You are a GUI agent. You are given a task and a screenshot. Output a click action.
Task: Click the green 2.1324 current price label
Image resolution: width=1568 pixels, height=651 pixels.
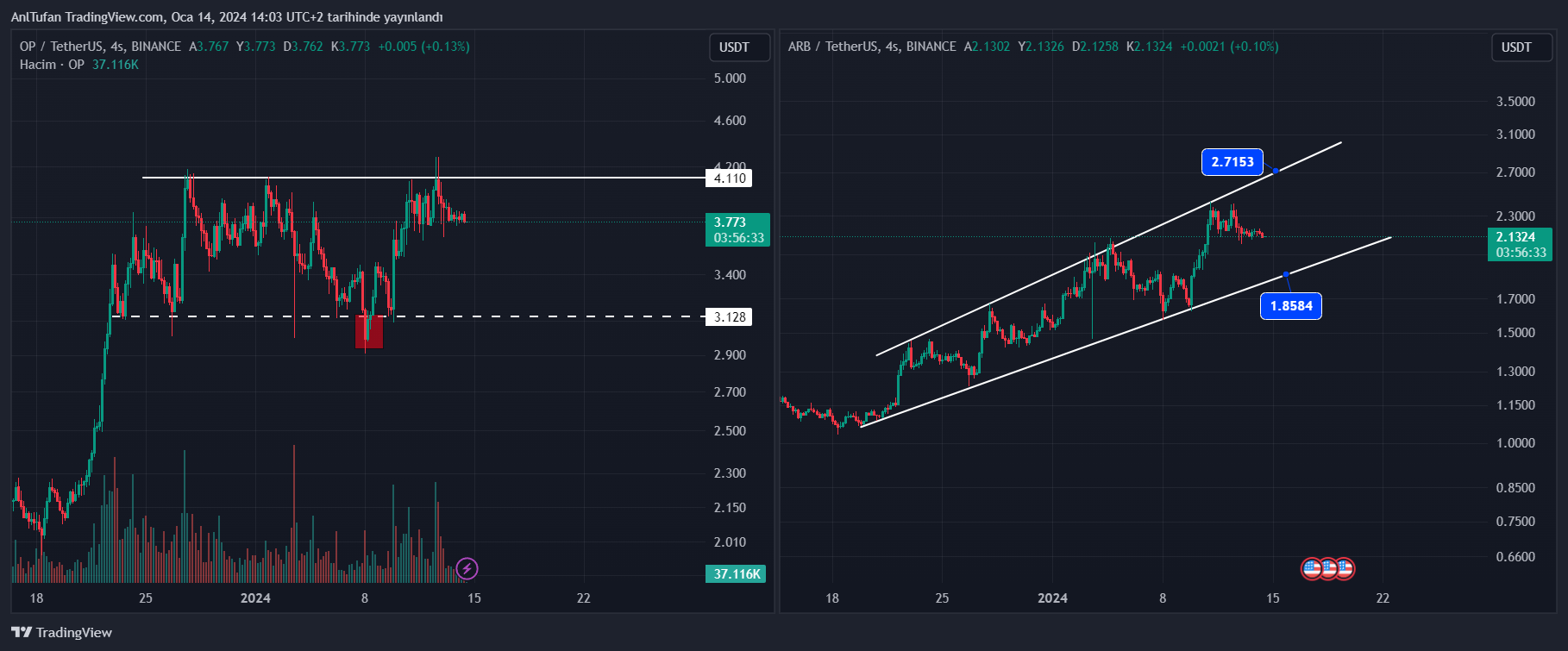tap(1519, 244)
